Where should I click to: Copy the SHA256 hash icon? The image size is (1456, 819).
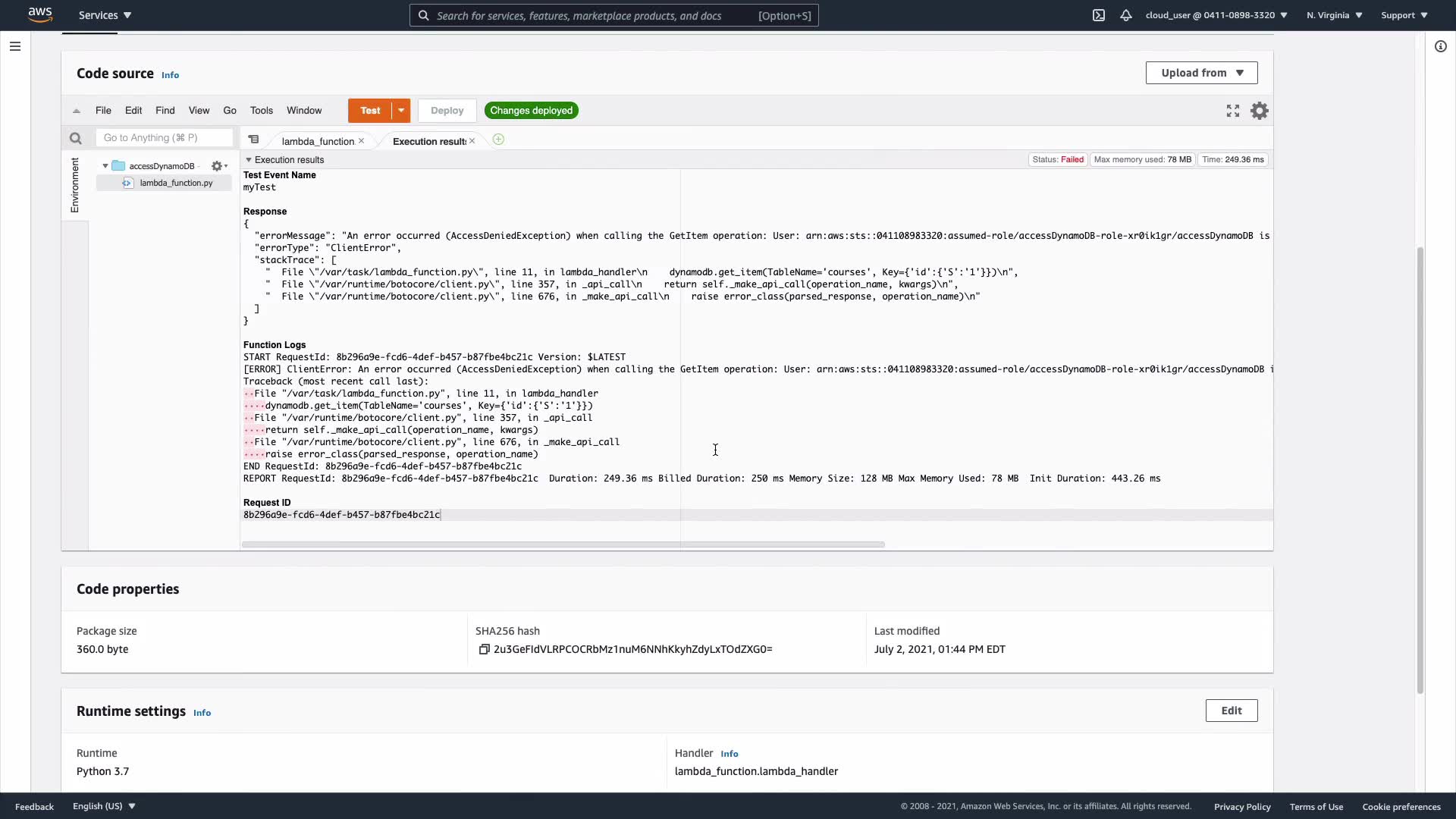tap(484, 649)
